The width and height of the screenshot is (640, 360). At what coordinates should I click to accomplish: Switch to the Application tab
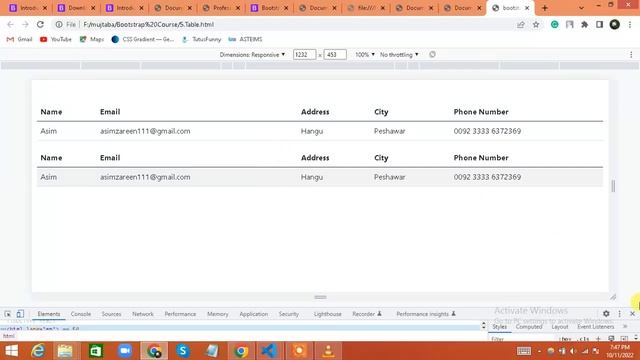click(253, 314)
